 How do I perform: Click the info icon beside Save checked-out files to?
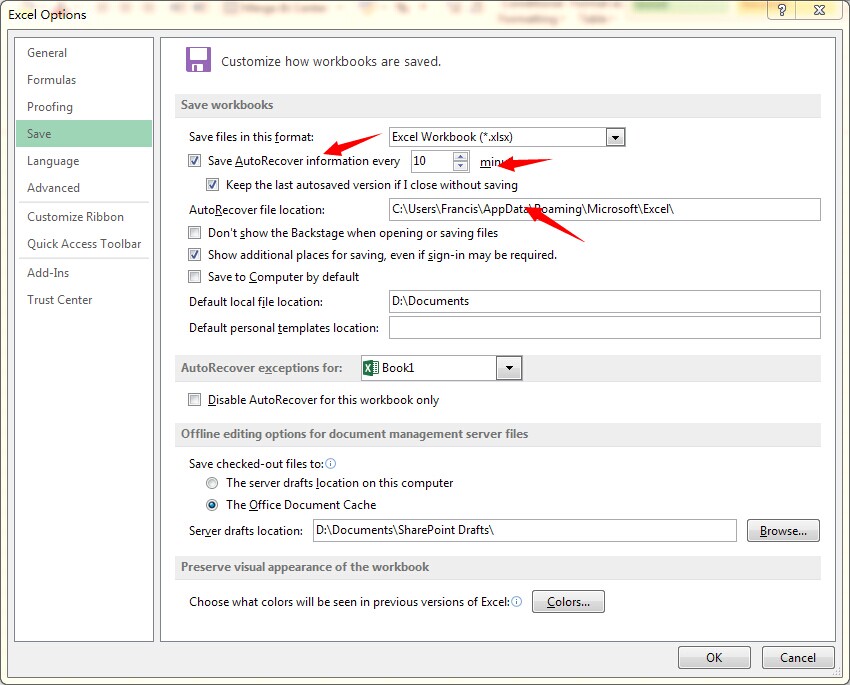point(331,463)
